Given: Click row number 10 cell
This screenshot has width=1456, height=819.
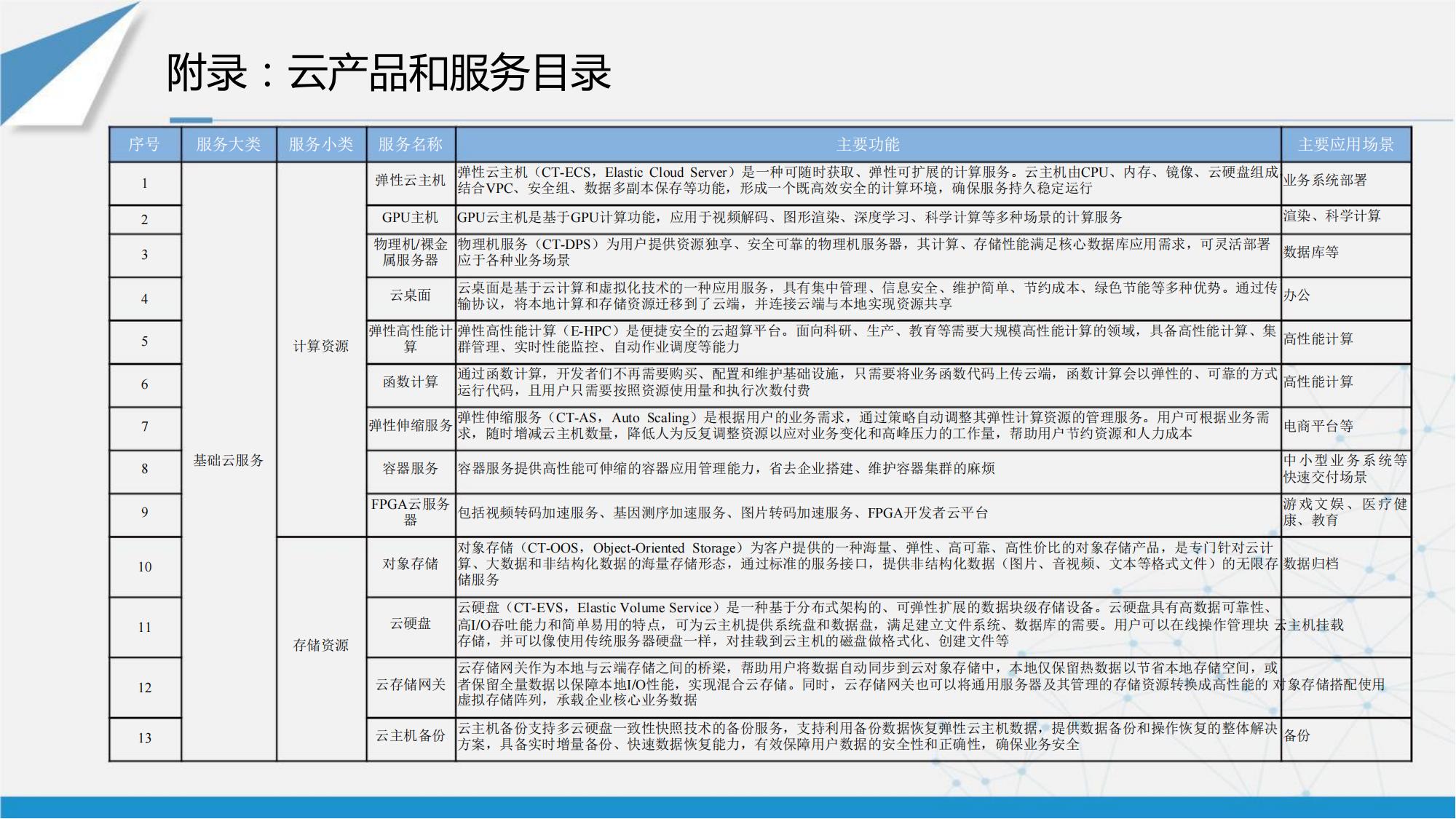Looking at the screenshot, I should pyautogui.click(x=145, y=567).
